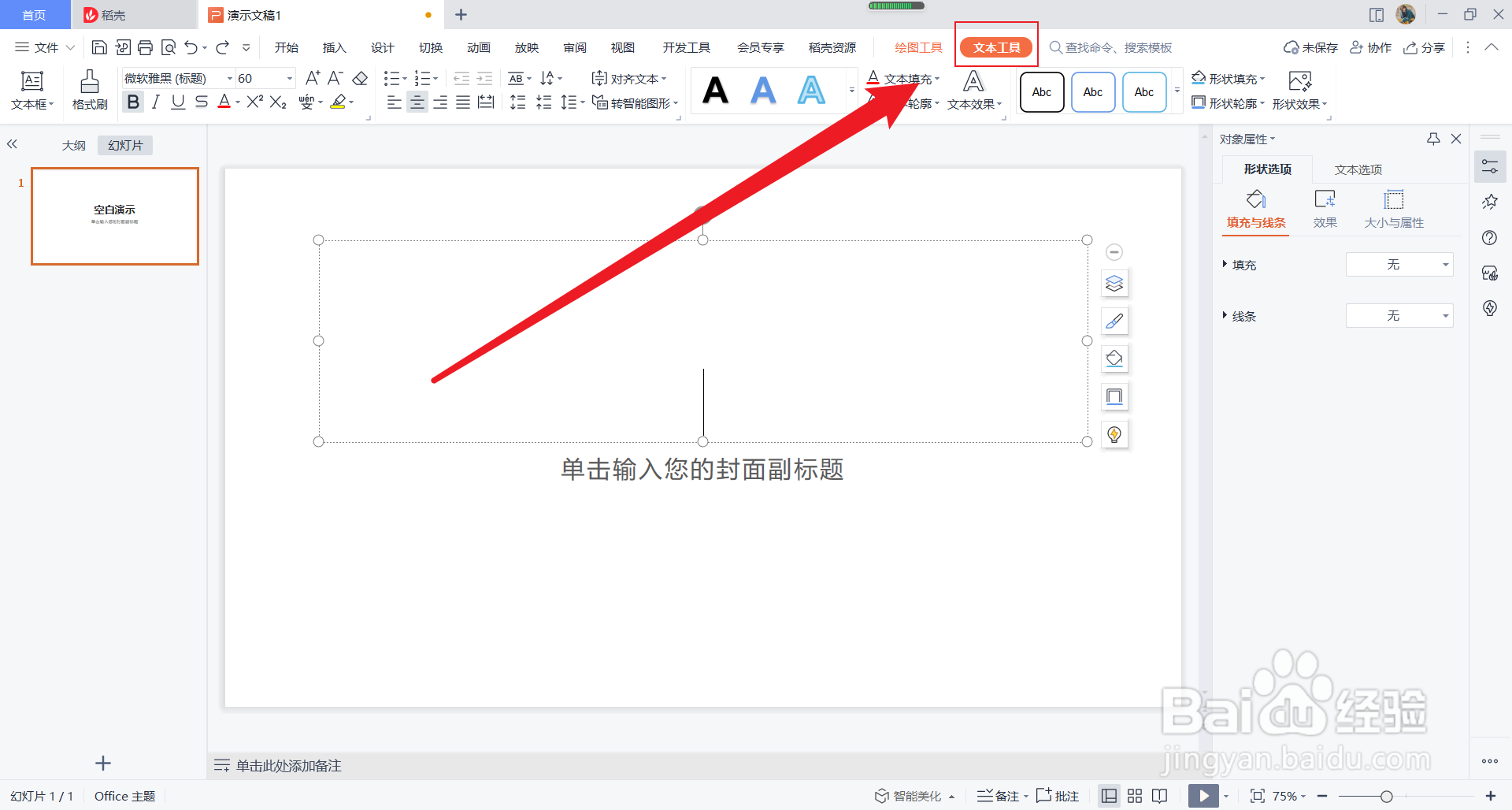Viewport: 1512px width, 810px height.
Task: Increase font size with A+ icon
Action: [313, 78]
